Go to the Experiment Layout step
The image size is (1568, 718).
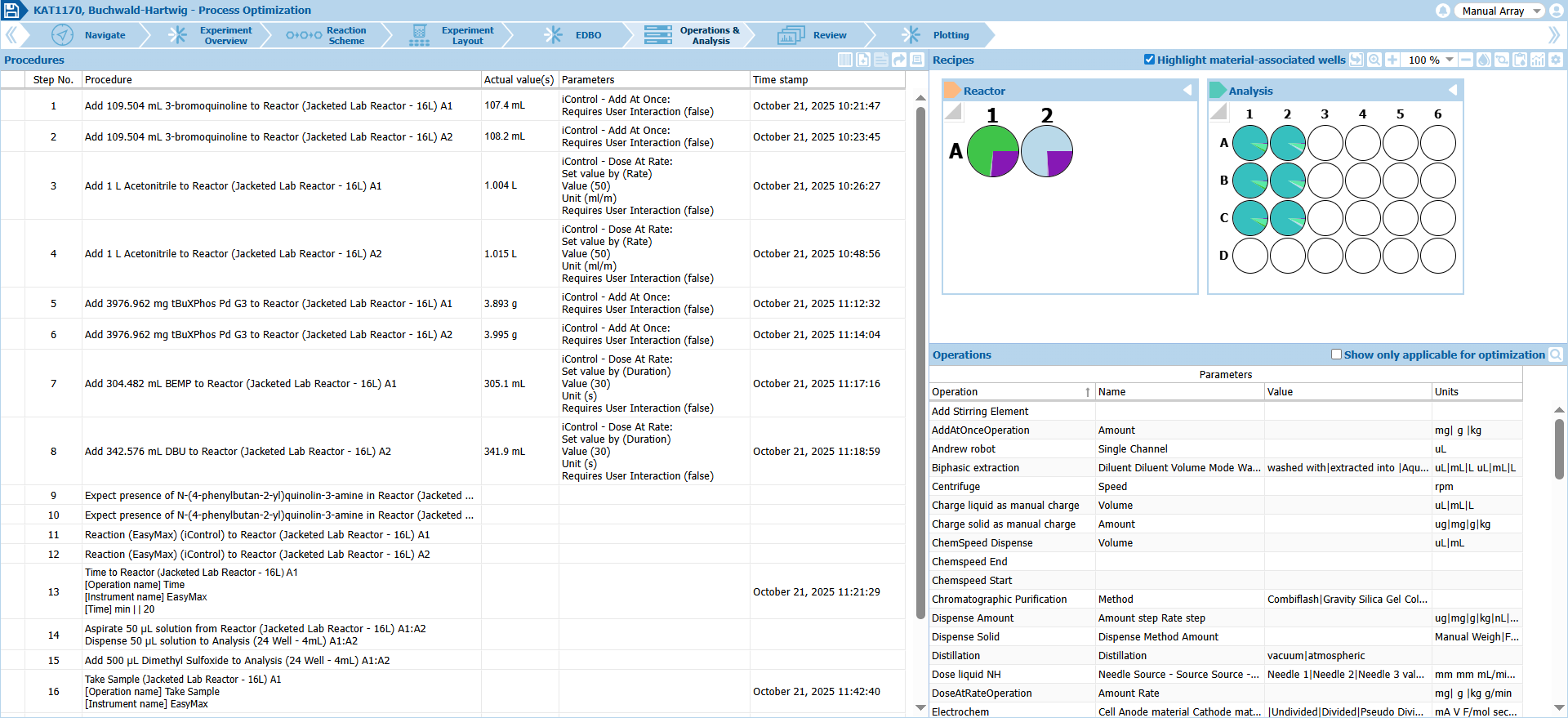[x=467, y=35]
